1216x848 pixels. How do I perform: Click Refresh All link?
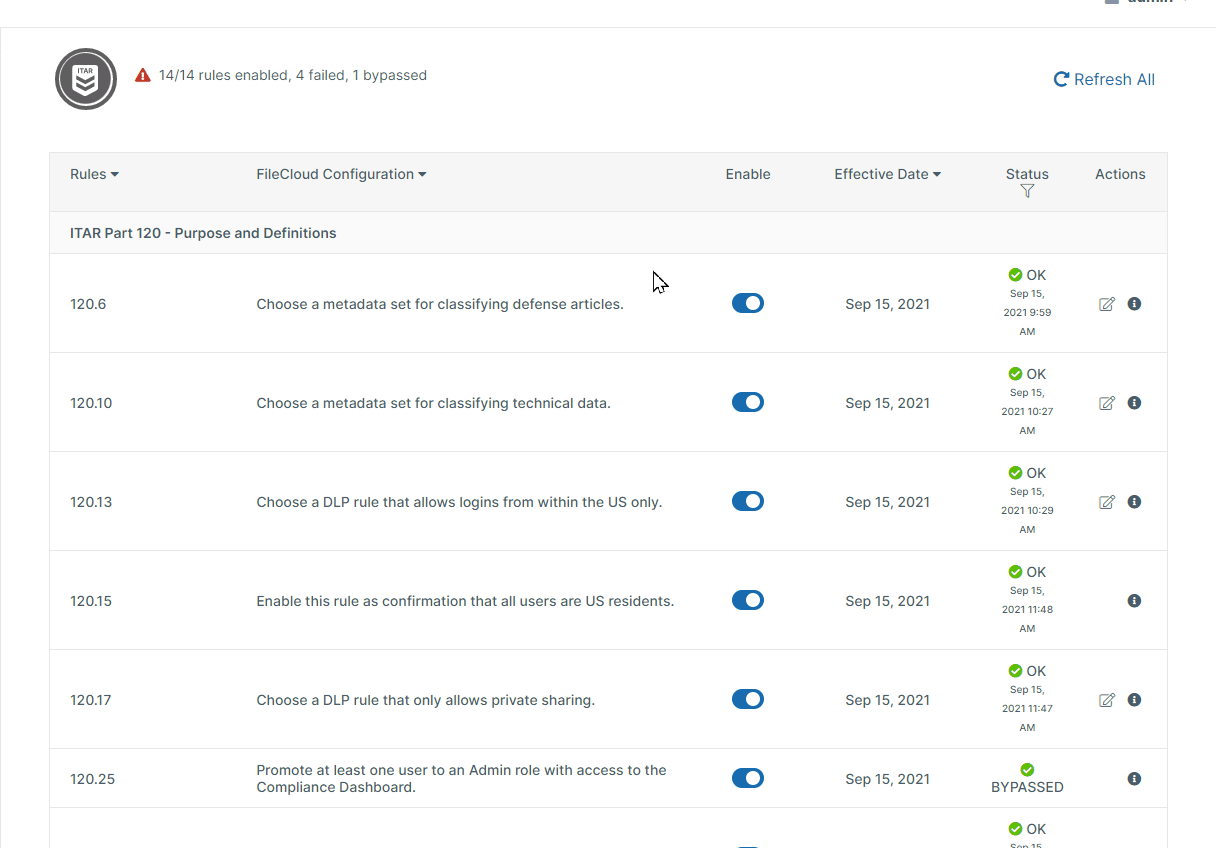[1104, 79]
